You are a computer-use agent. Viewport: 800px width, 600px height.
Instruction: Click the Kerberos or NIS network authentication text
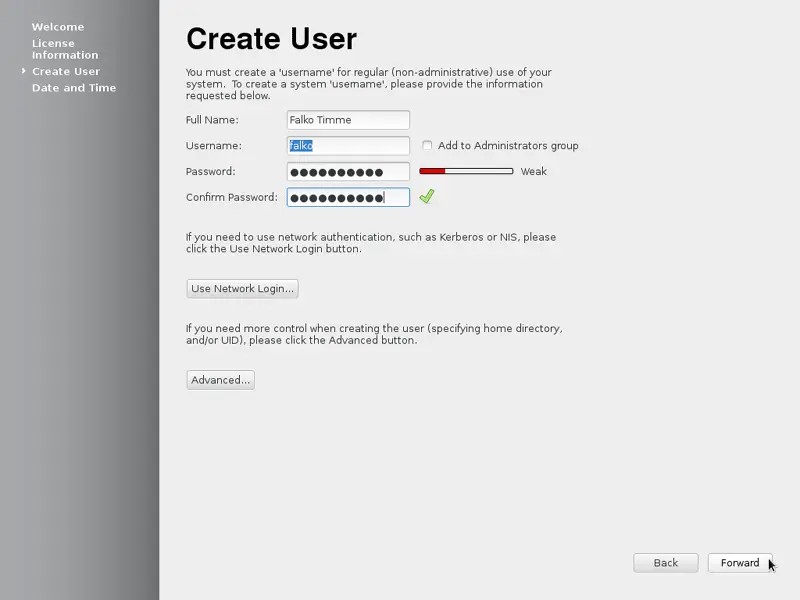(x=371, y=243)
